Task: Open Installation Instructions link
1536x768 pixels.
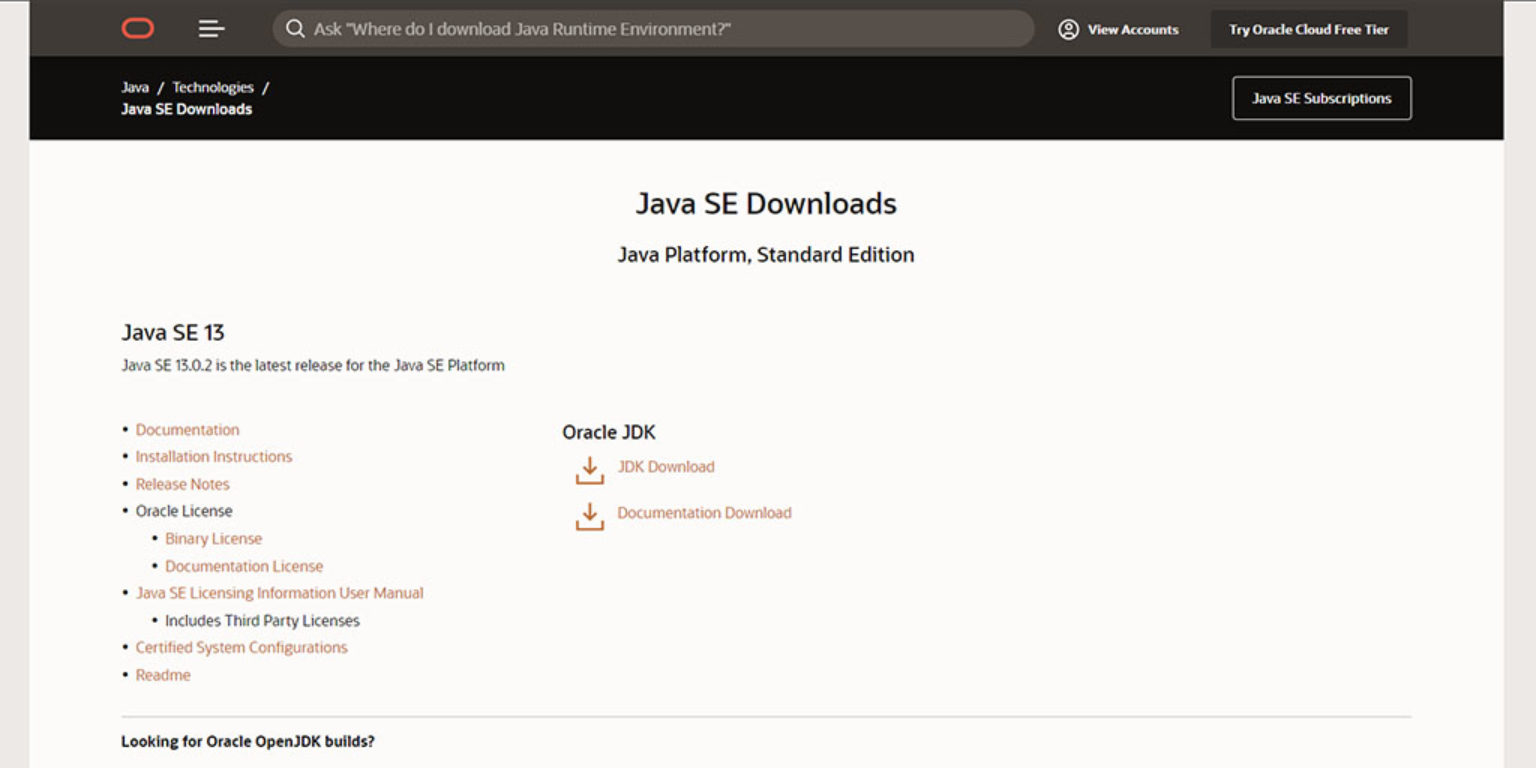Action: (x=214, y=457)
